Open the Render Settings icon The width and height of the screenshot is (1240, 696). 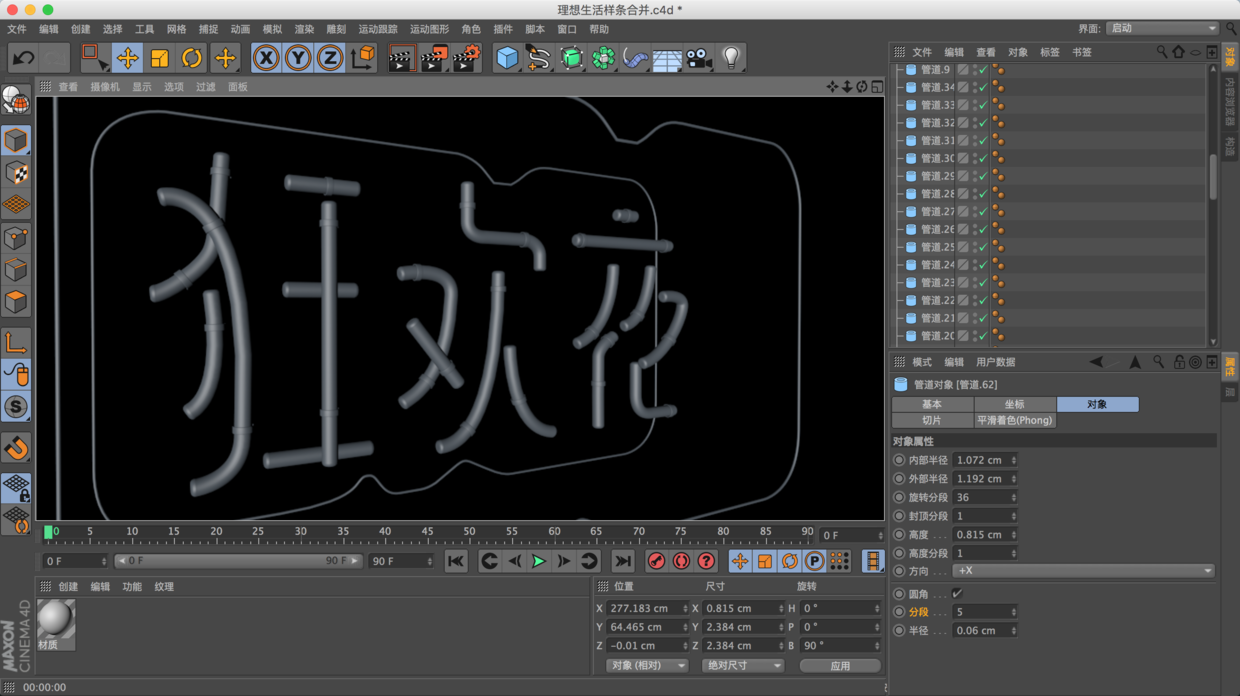[x=466, y=58]
